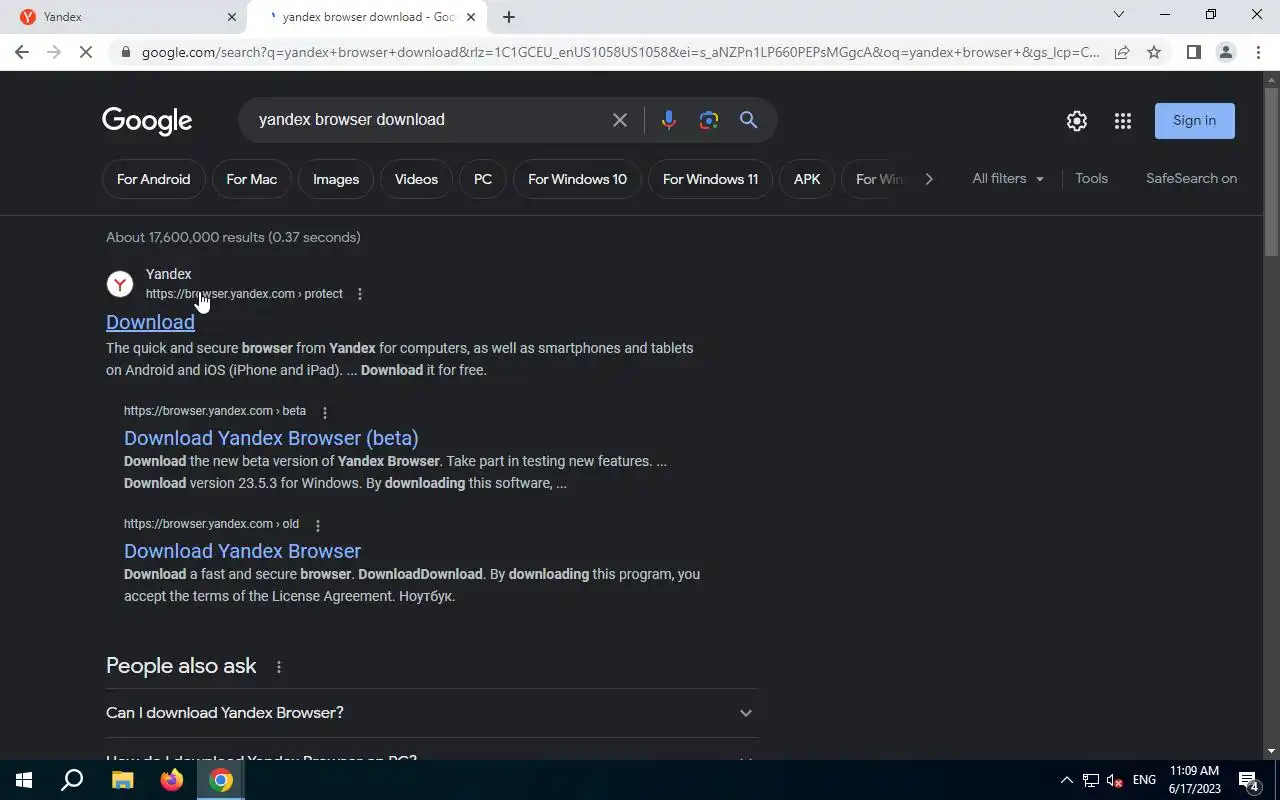The height and width of the screenshot is (800, 1280).
Task: Open the tab search chevron in title bar
Action: click(x=1119, y=15)
